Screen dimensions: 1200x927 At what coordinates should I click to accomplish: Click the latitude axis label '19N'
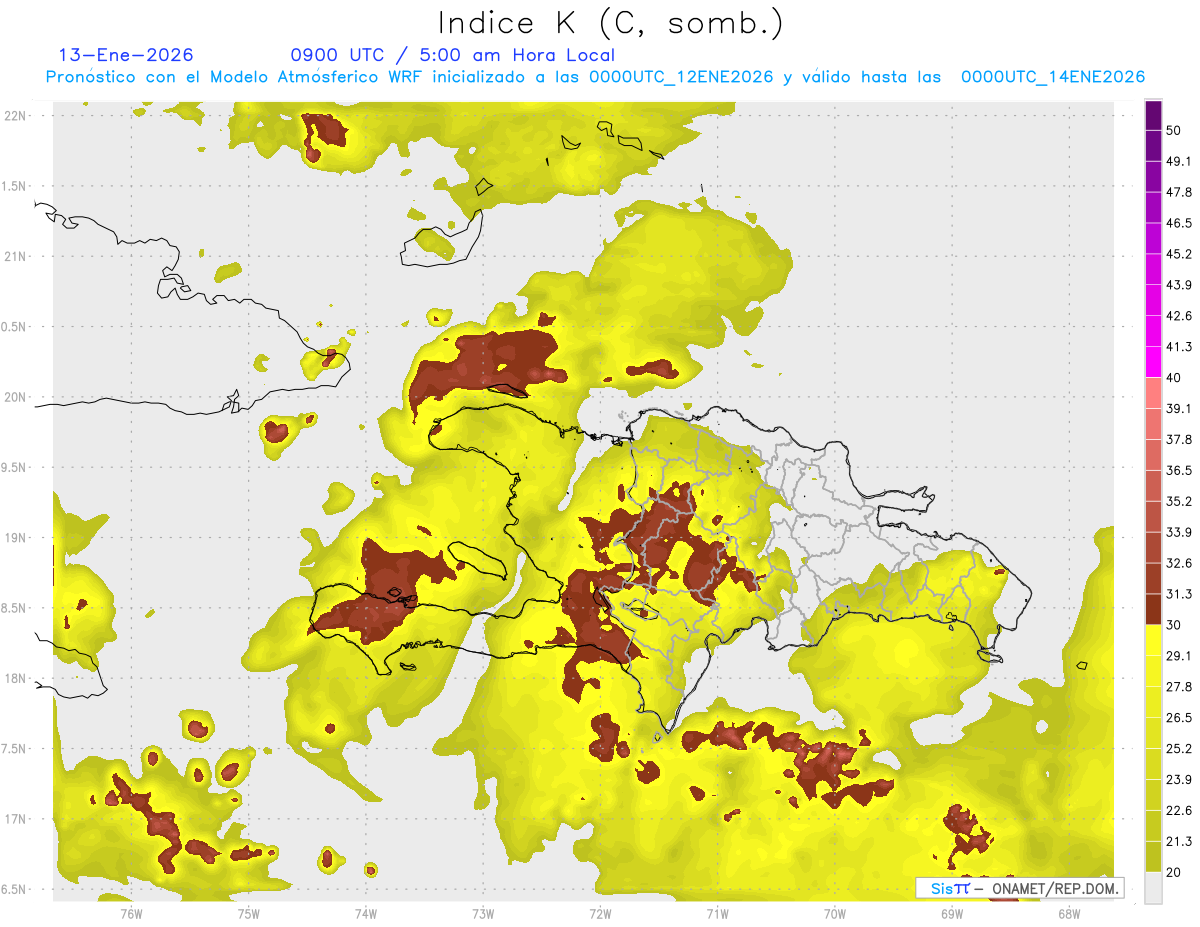(15, 538)
